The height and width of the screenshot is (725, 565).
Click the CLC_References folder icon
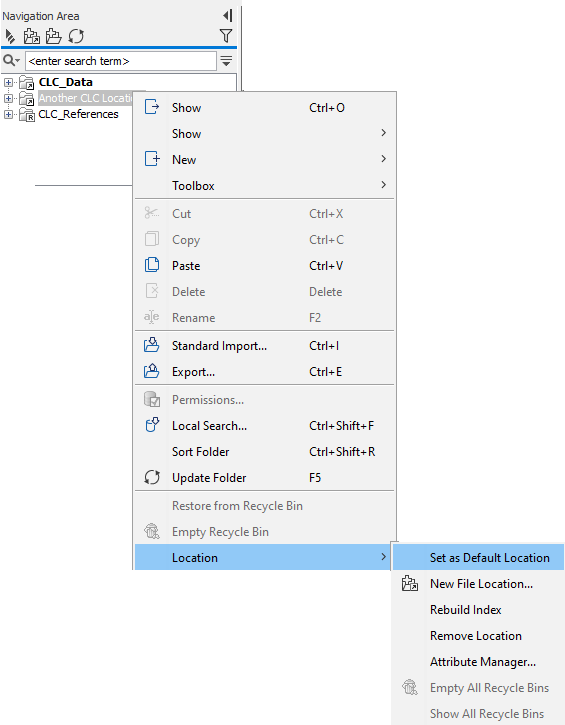(x=27, y=114)
